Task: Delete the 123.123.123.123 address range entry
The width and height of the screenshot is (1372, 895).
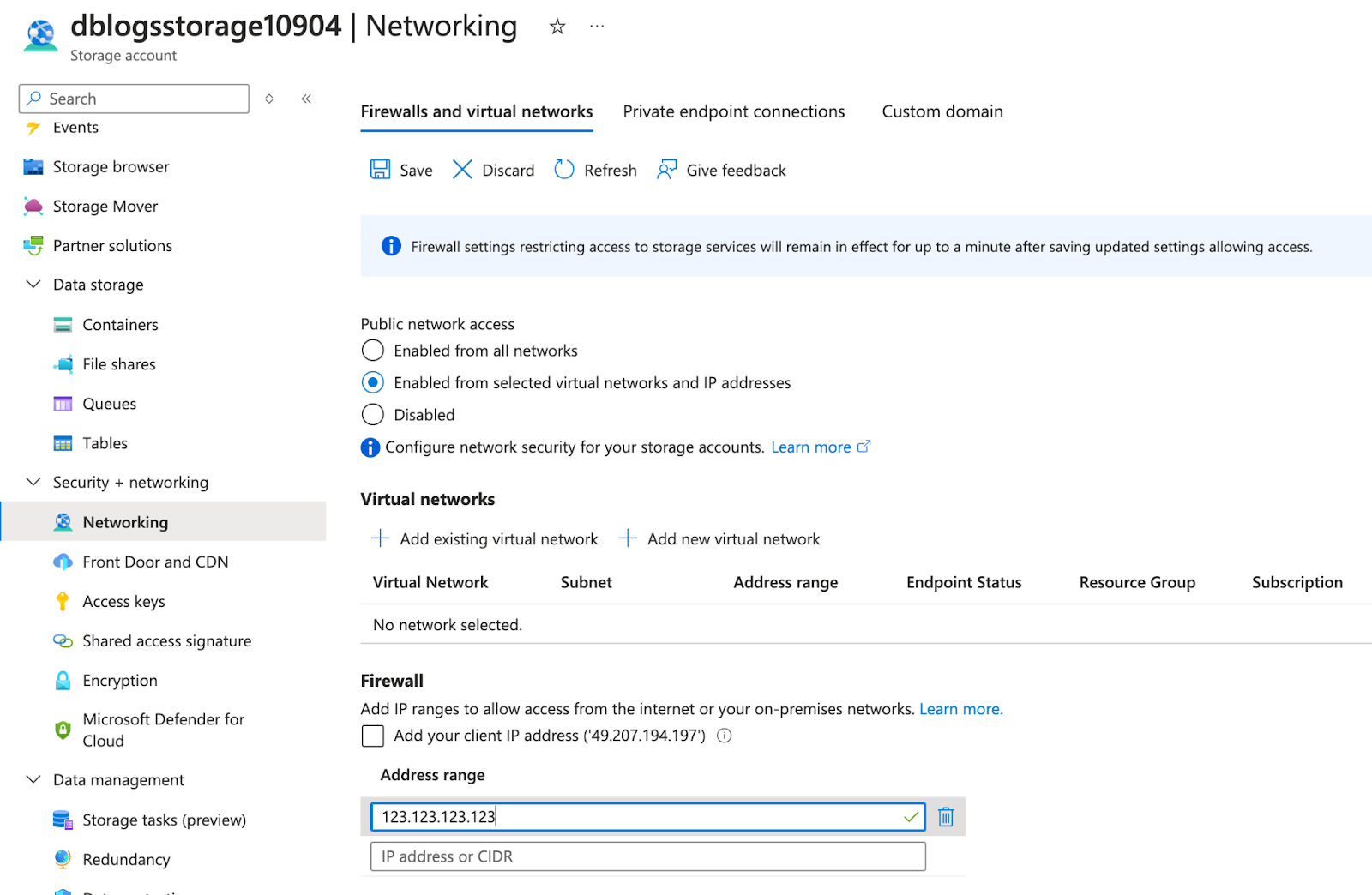Action: (946, 817)
